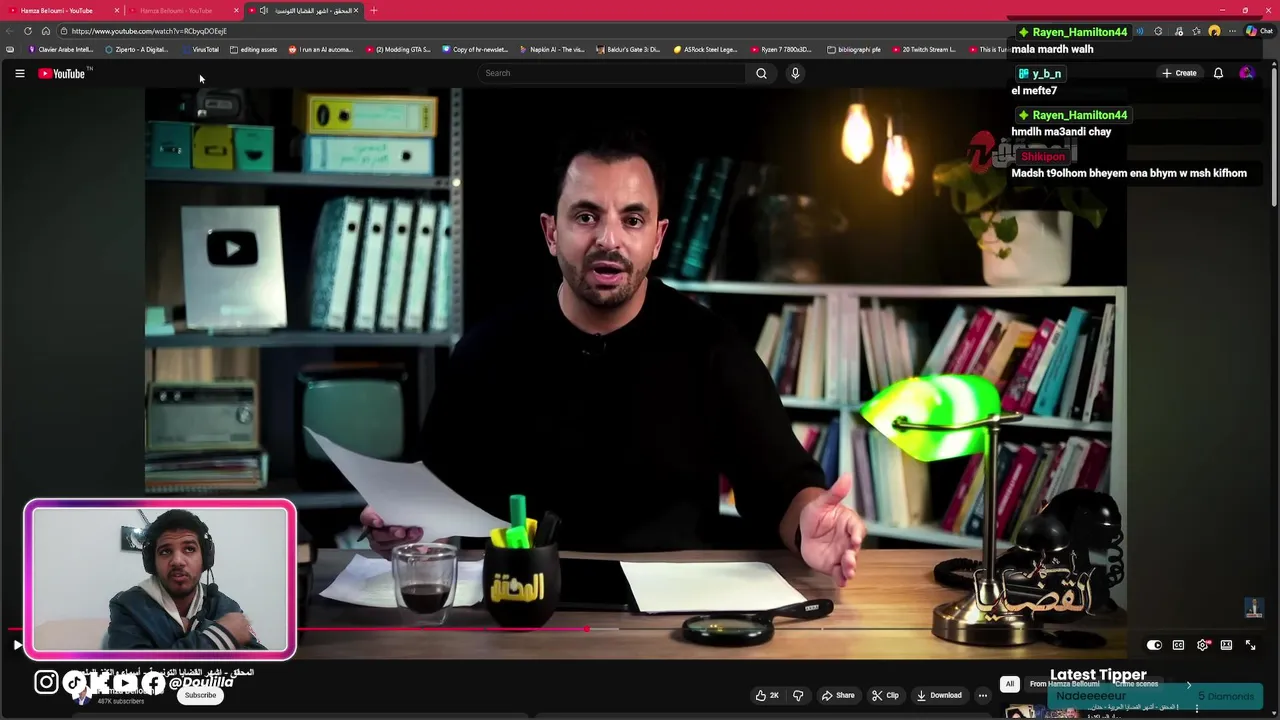Start voice search with the microphone icon
This screenshot has width=1280, height=720.
click(795, 73)
